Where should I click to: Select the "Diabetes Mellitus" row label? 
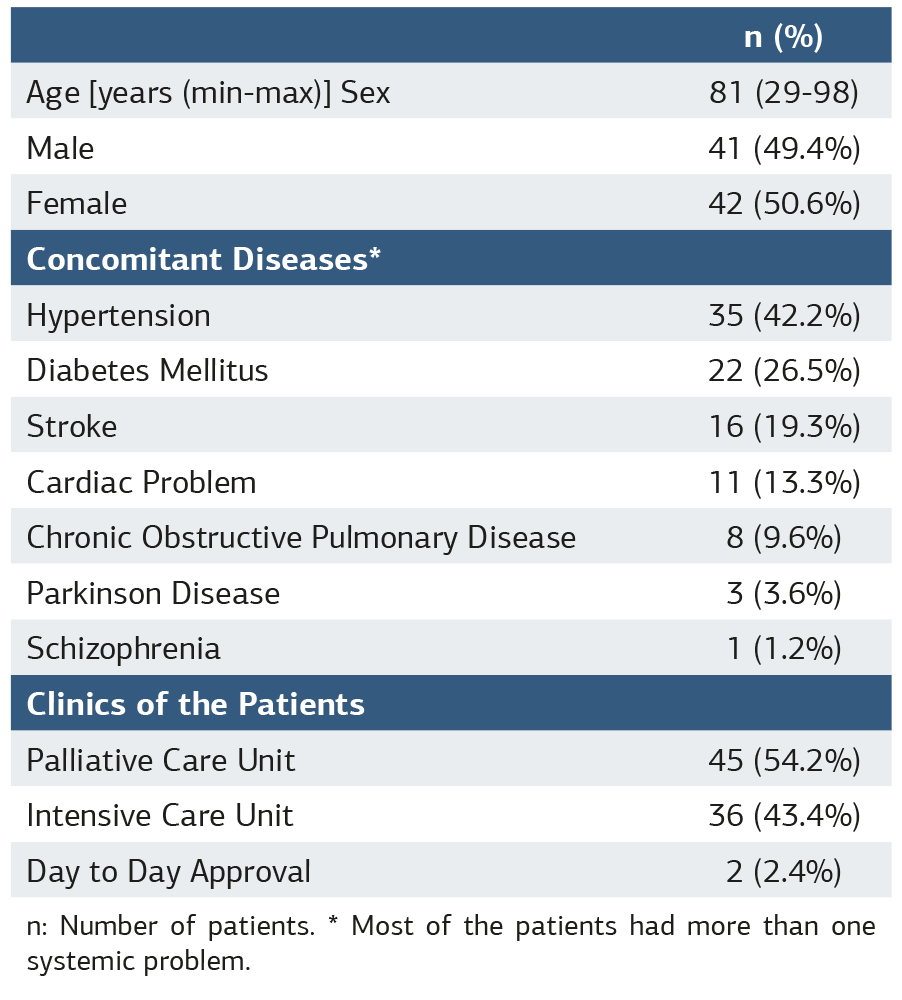point(147,371)
